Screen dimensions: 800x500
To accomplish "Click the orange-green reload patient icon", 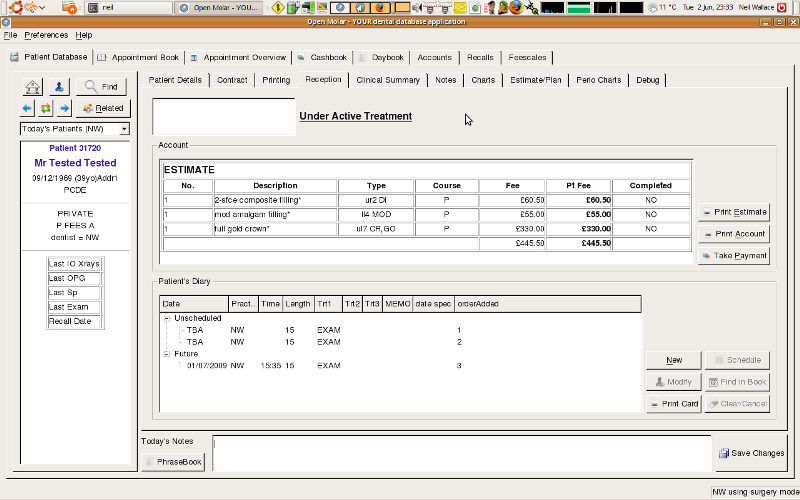I will pos(45,108).
